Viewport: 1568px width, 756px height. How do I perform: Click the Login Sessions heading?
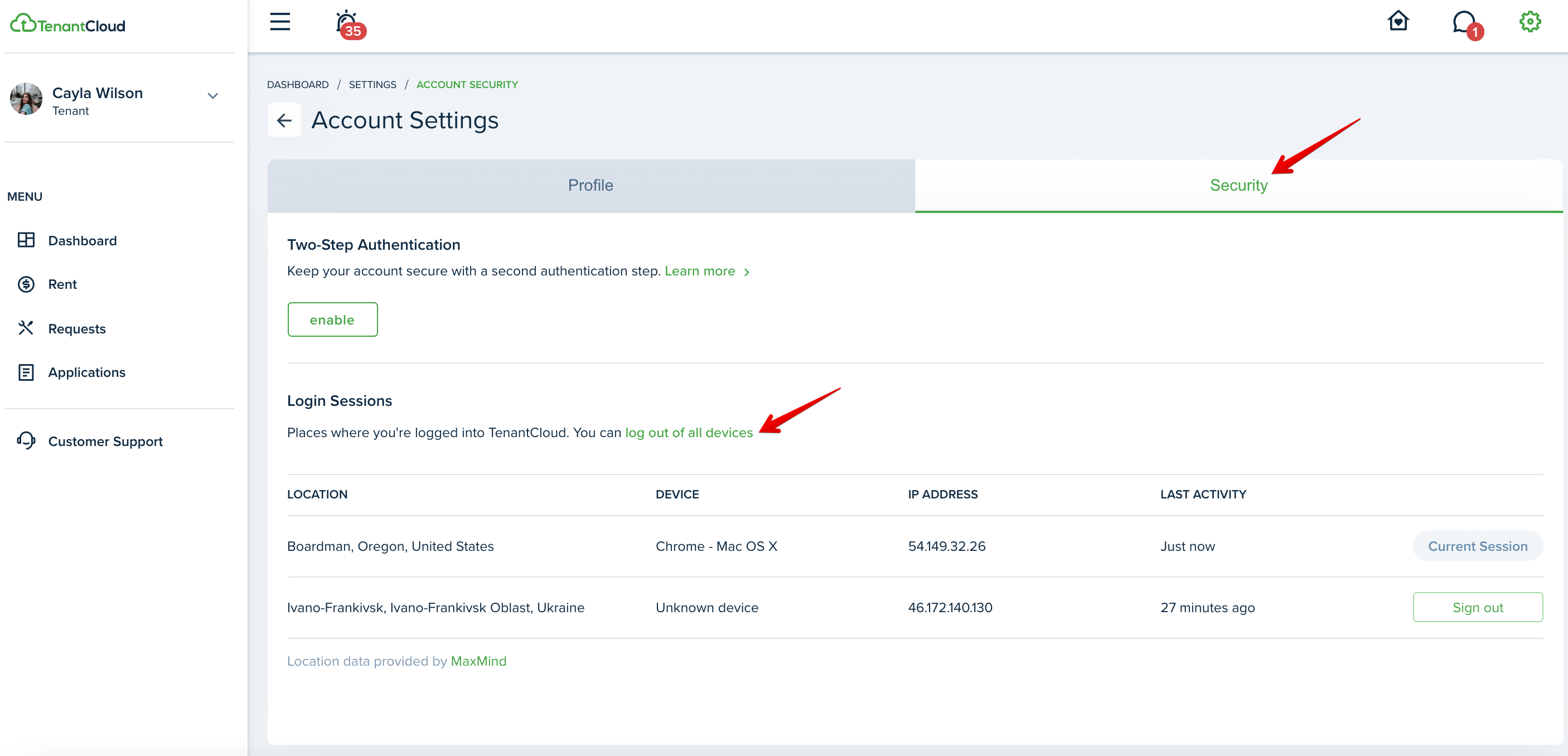pyautogui.click(x=340, y=400)
